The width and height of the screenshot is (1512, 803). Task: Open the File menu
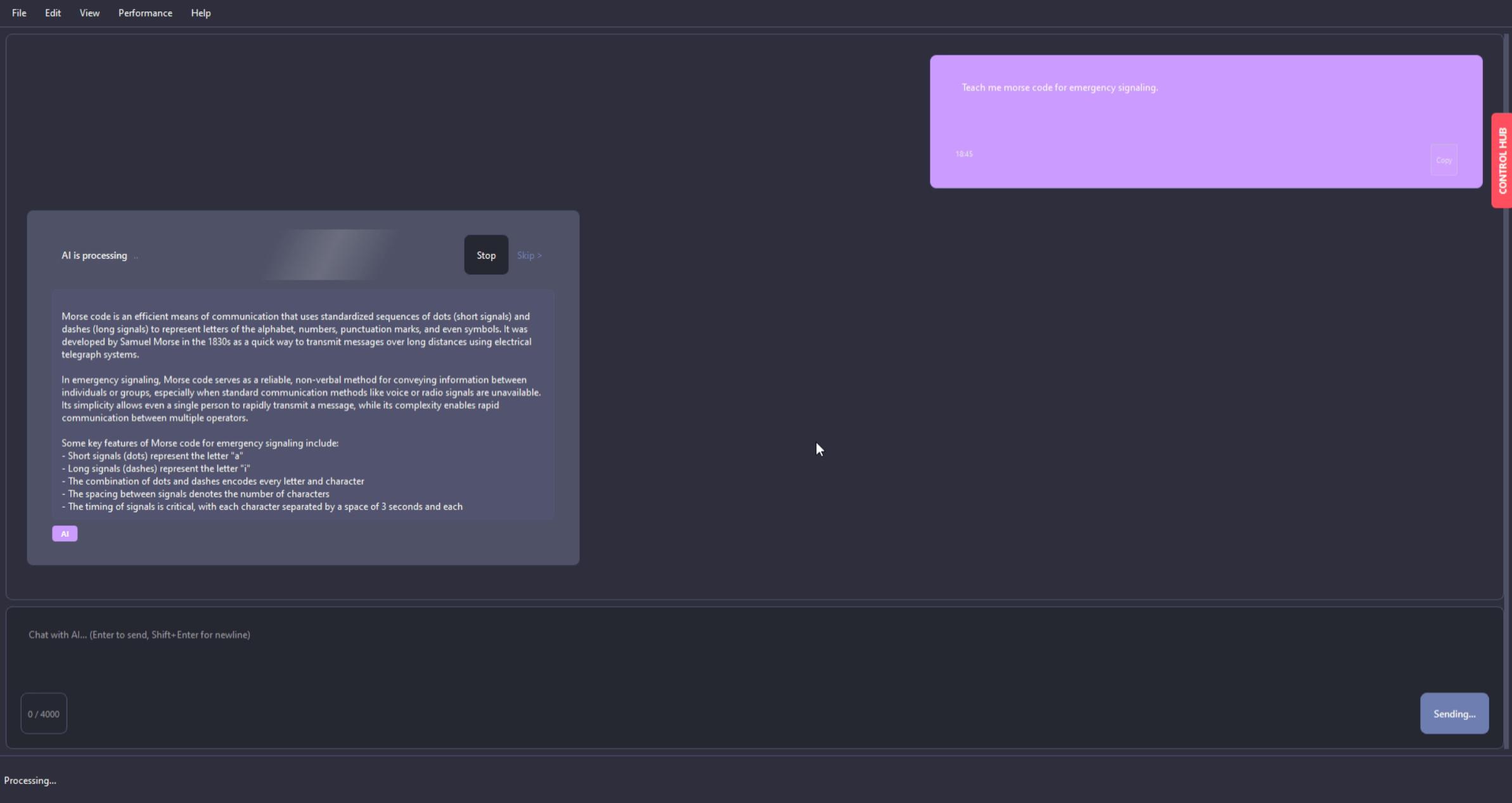click(19, 13)
